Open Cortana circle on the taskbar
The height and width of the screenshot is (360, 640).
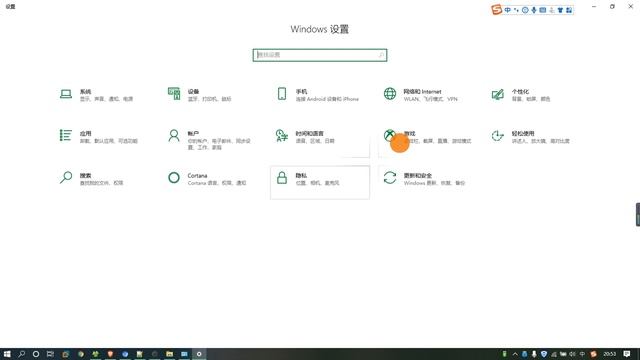(x=36, y=354)
